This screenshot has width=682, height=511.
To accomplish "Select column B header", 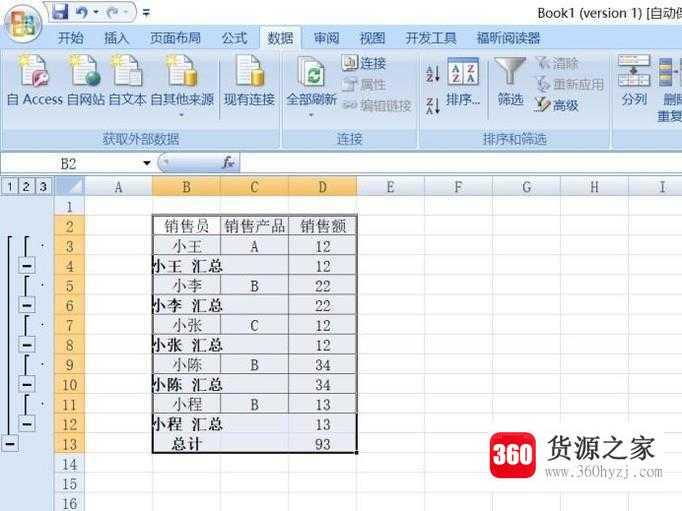I will point(187,187).
